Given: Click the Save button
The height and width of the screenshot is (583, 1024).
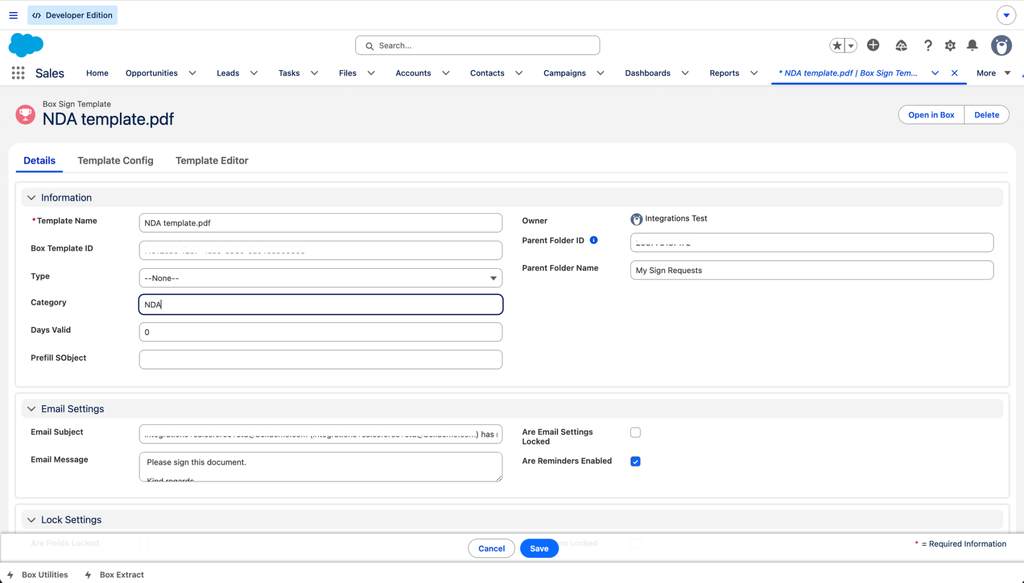Looking at the screenshot, I should pyautogui.click(x=539, y=548).
